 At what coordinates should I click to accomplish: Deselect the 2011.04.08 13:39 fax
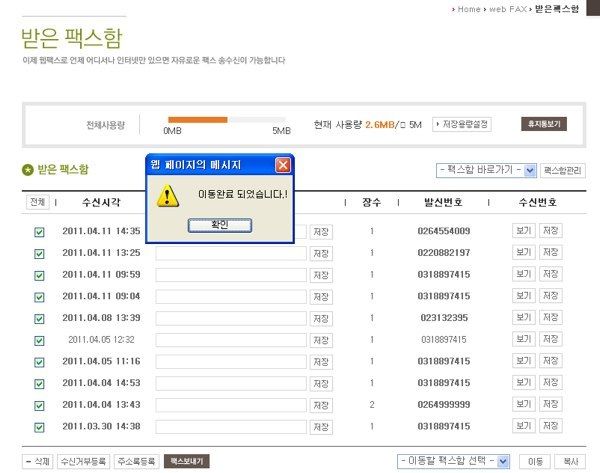click(x=39, y=319)
